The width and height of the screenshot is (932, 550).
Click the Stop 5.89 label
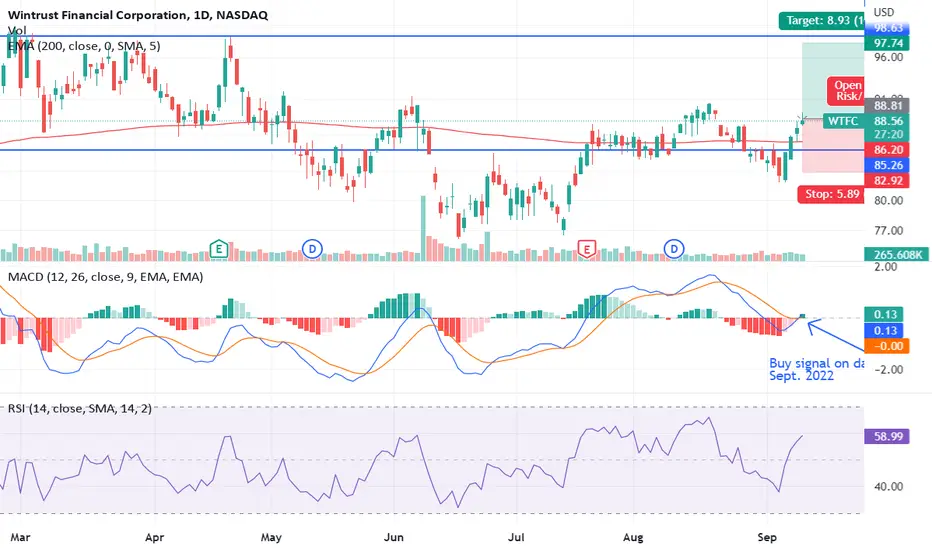point(831,194)
